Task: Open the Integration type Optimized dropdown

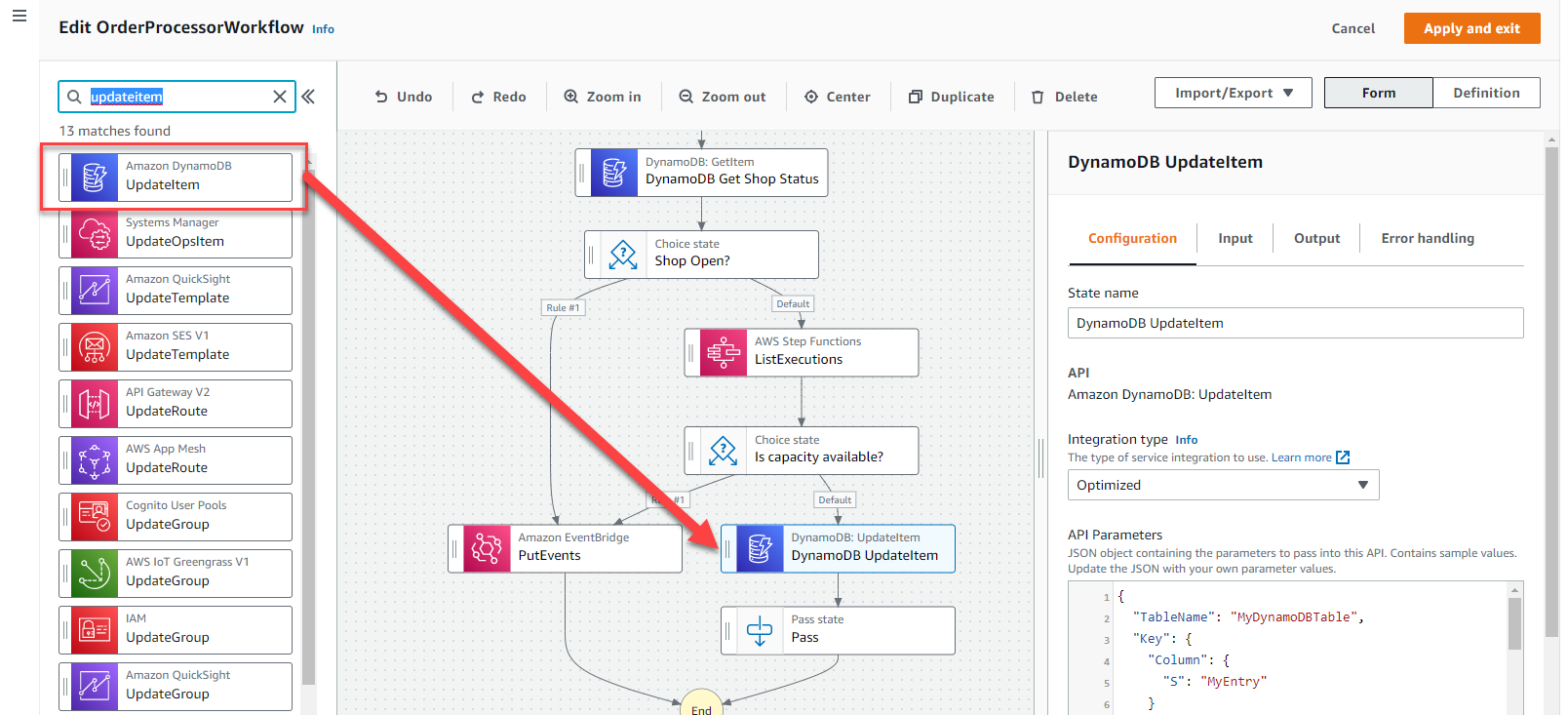Action: click(1224, 485)
